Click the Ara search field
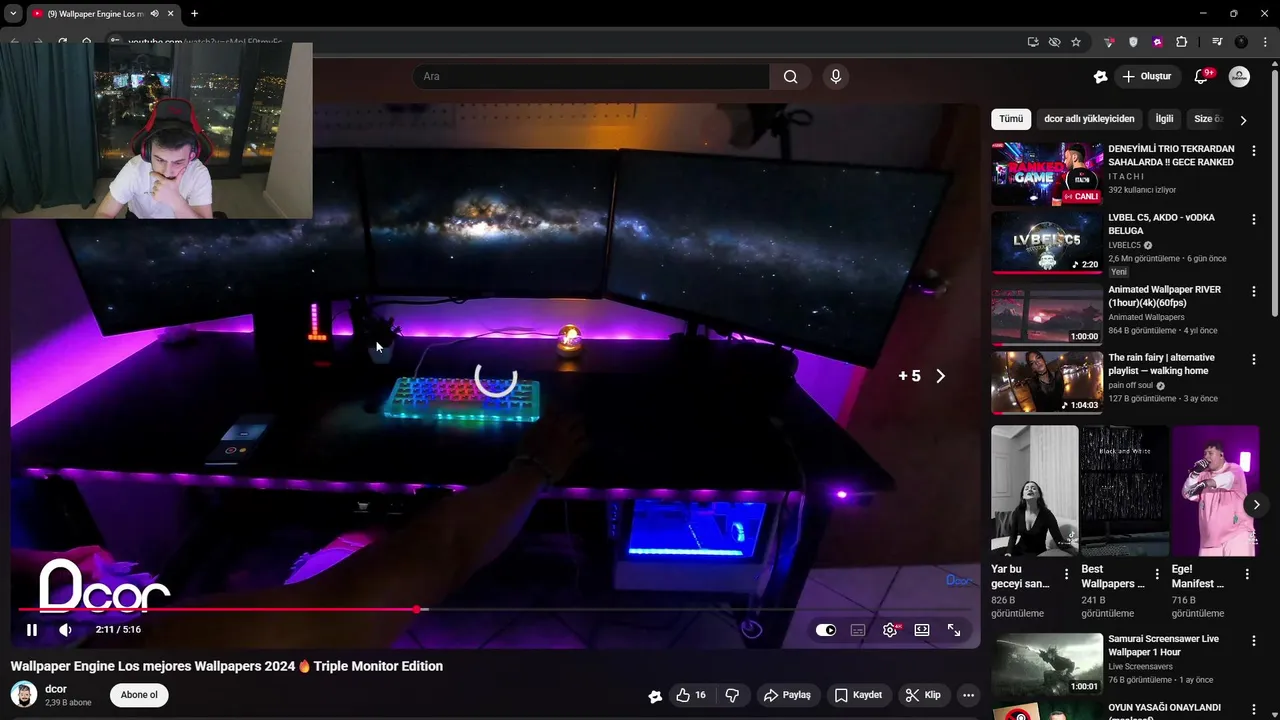The height and width of the screenshot is (720, 1280). tap(590, 77)
